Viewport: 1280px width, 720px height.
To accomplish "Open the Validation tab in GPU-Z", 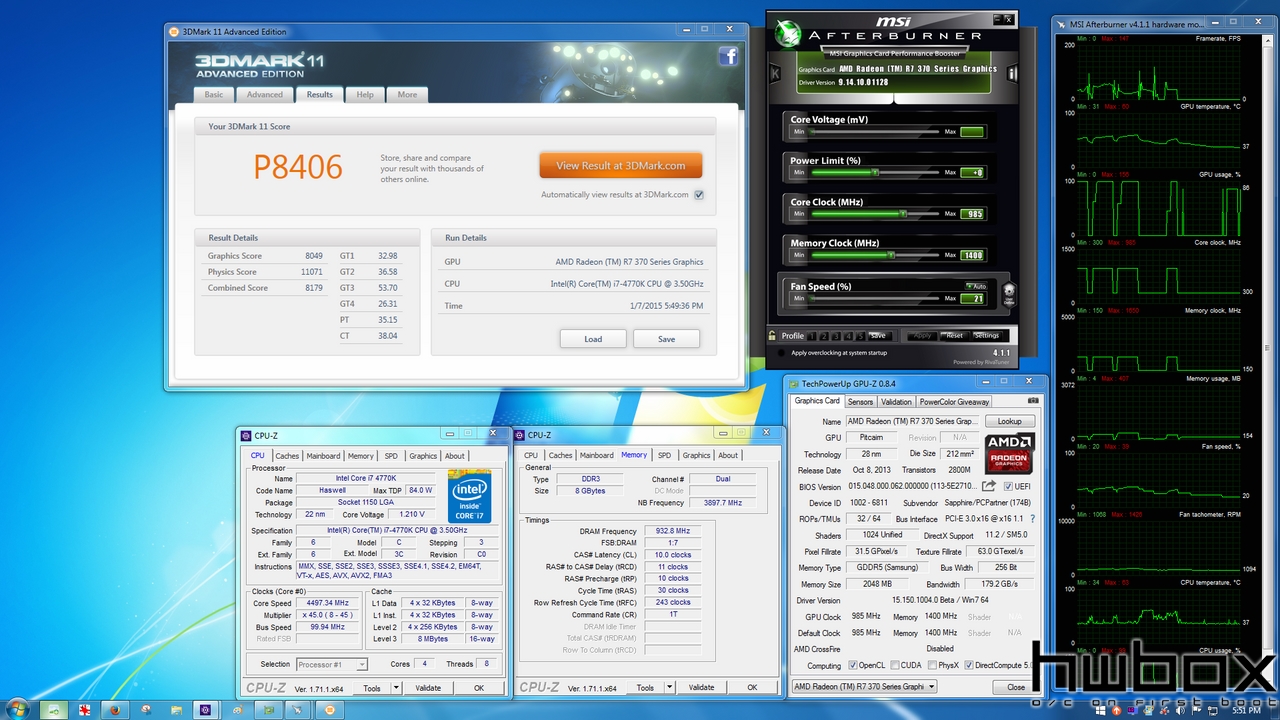I will [x=896, y=402].
